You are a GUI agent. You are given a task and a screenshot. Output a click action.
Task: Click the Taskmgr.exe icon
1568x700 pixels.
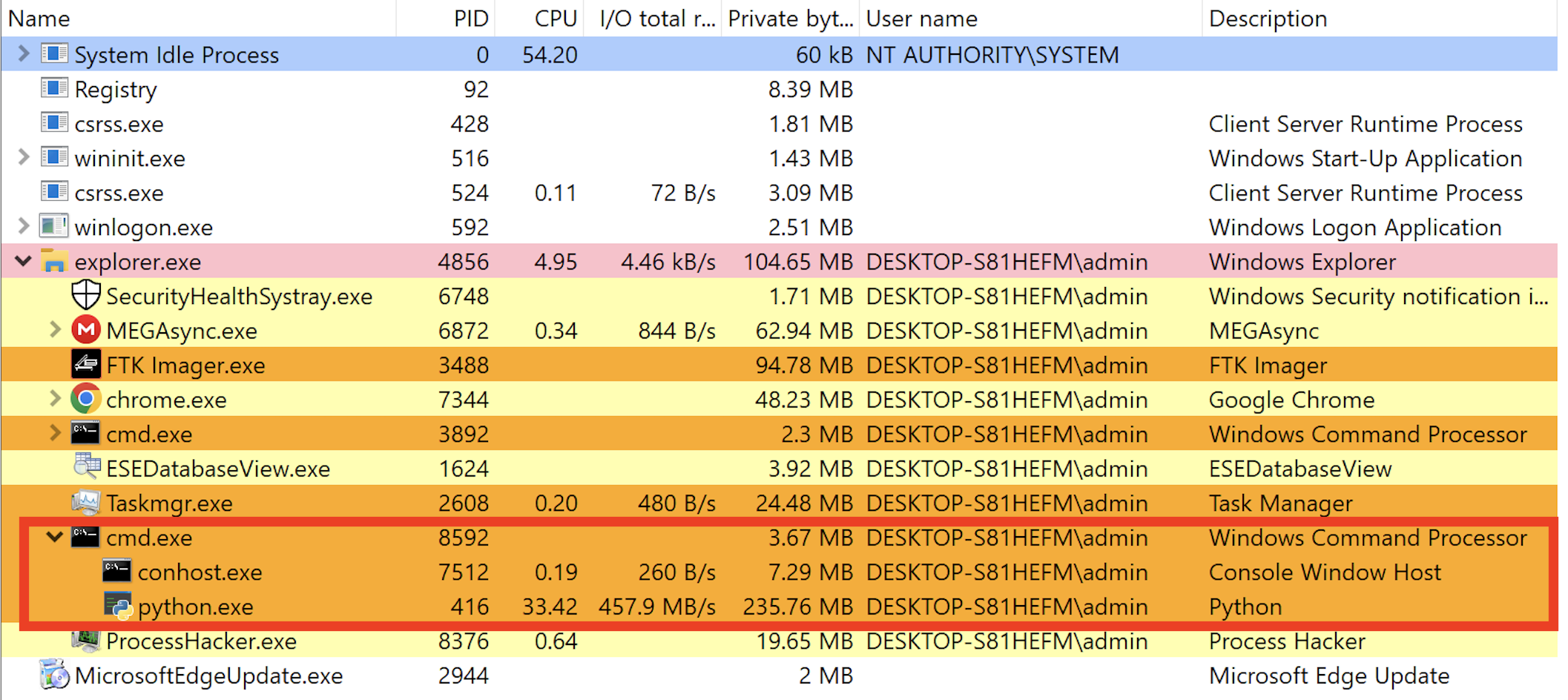coord(86,503)
